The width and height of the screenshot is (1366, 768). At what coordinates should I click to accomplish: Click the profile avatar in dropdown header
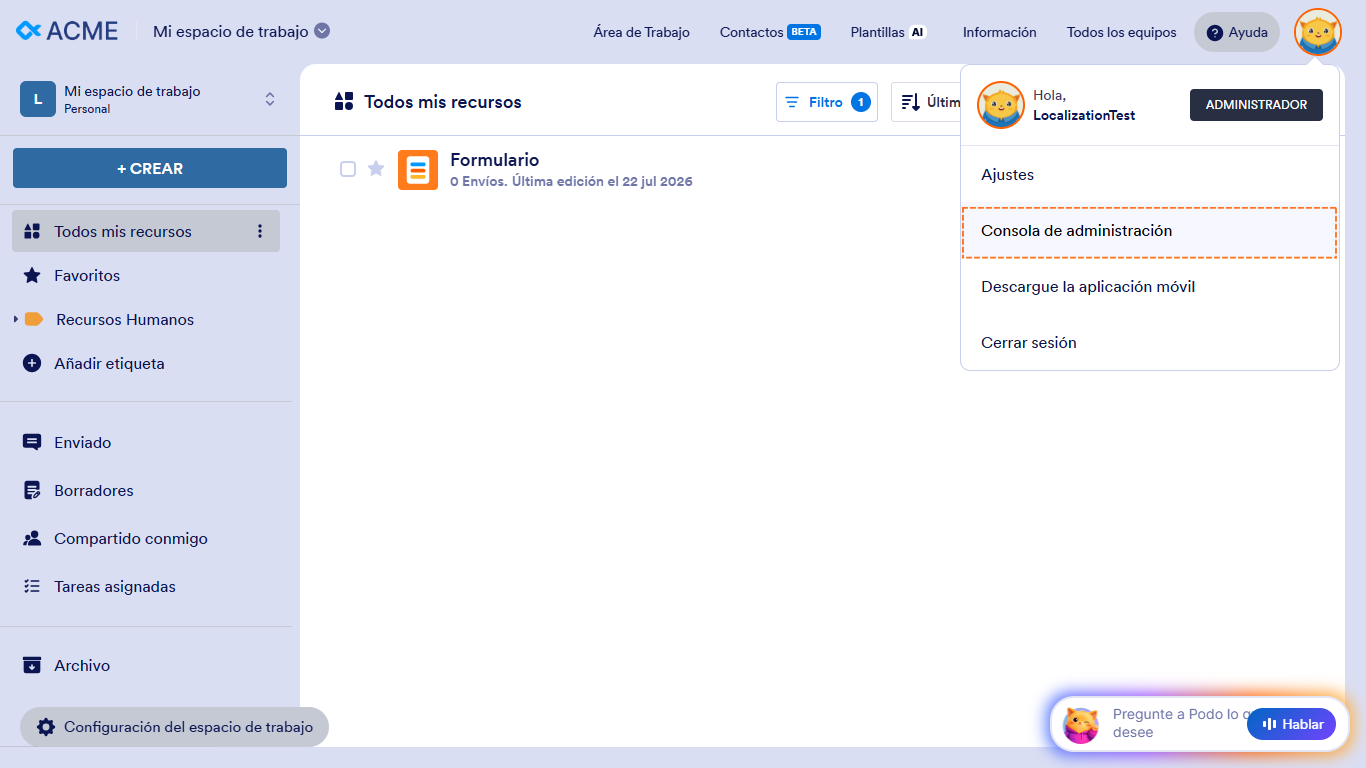click(x=1000, y=105)
